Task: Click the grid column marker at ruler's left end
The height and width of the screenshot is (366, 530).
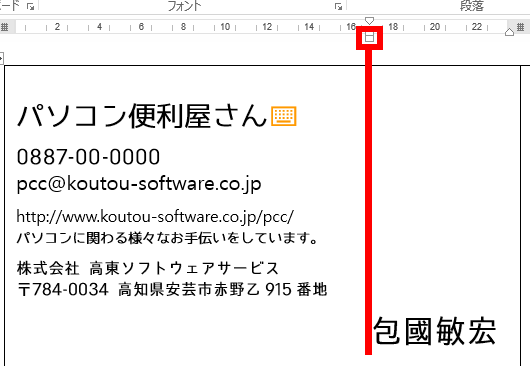Action: tap(4, 27)
